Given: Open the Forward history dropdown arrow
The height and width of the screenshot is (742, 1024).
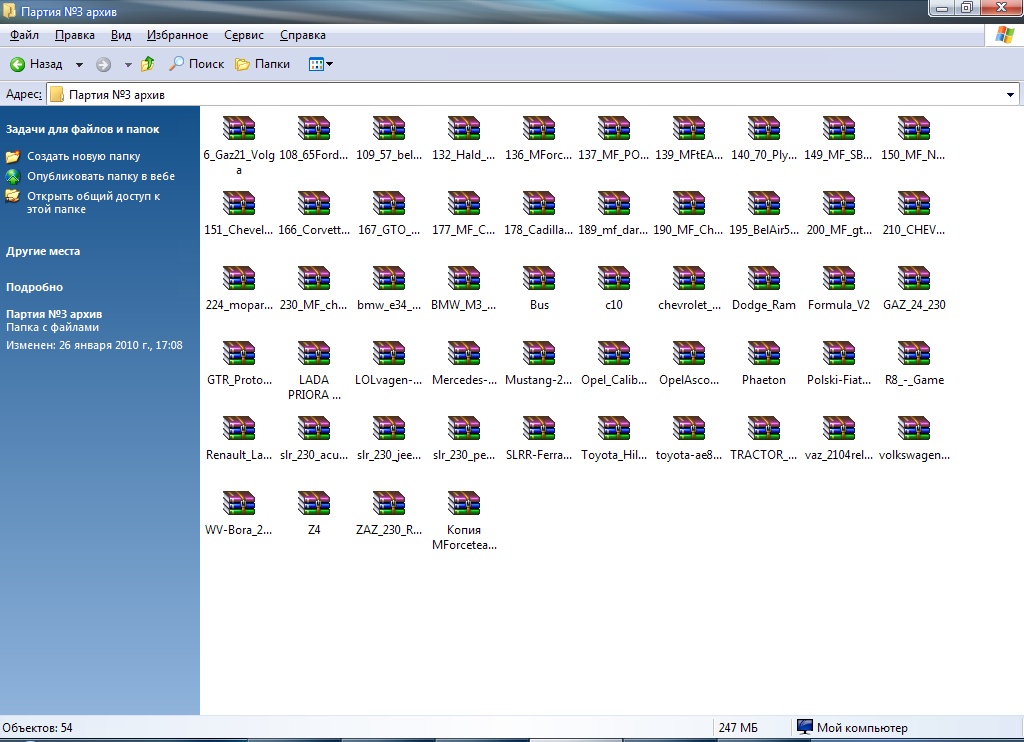Looking at the screenshot, I should click(128, 64).
